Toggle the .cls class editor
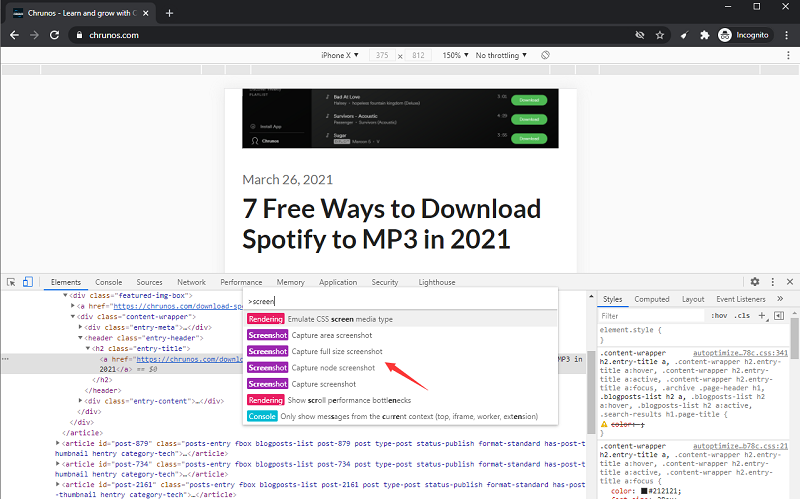 click(x=742, y=315)
